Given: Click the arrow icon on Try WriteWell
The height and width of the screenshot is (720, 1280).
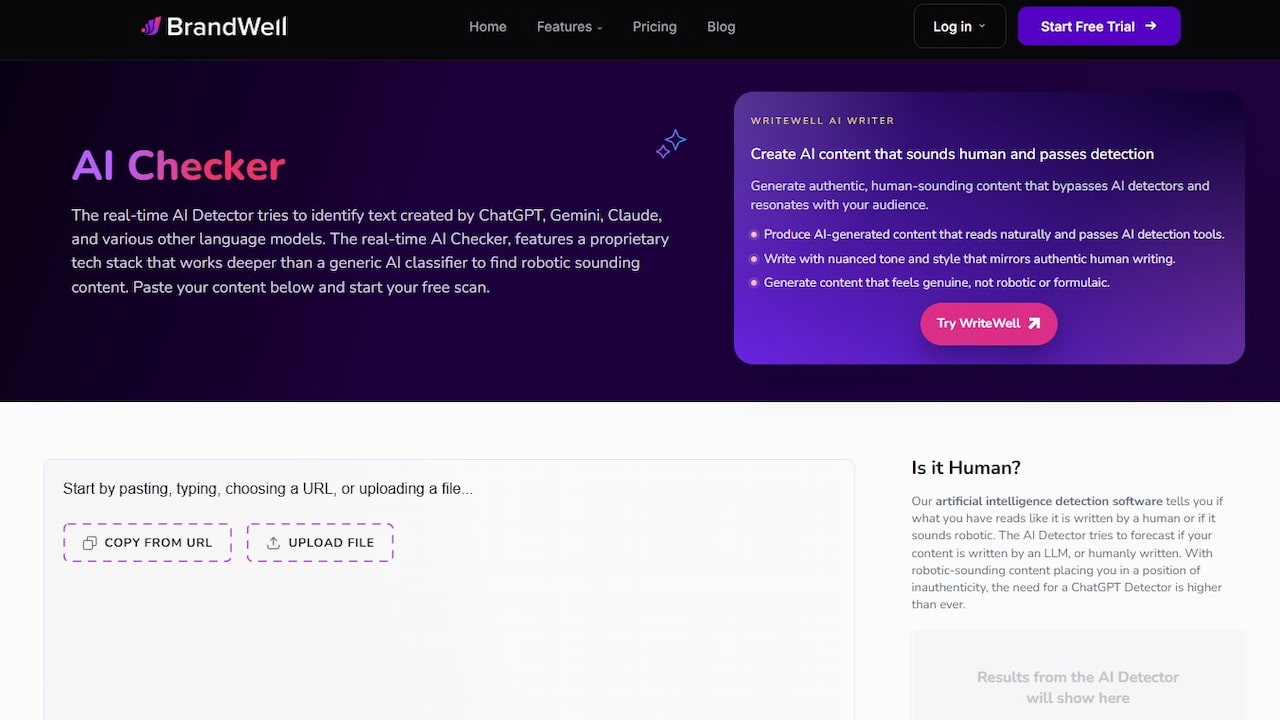Looking at the screenshot, I should point(1034,323).
